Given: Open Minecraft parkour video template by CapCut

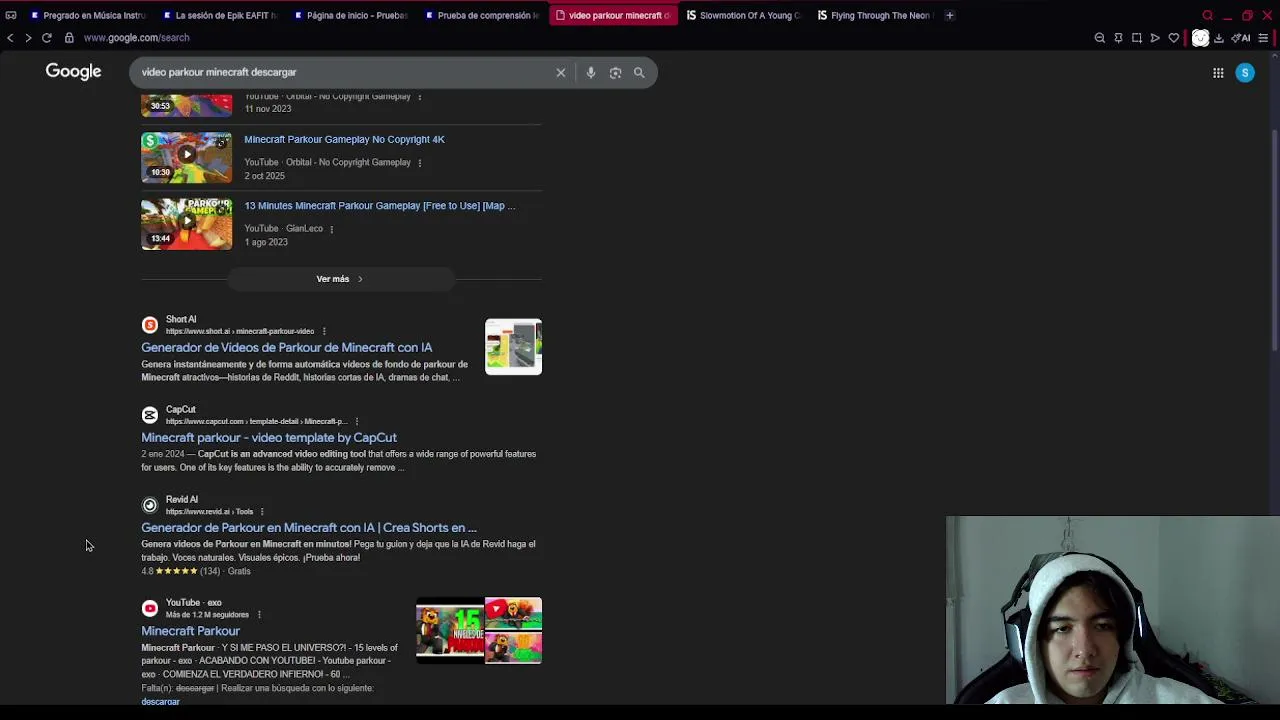Looking at the screenshot, I should 269,438.
